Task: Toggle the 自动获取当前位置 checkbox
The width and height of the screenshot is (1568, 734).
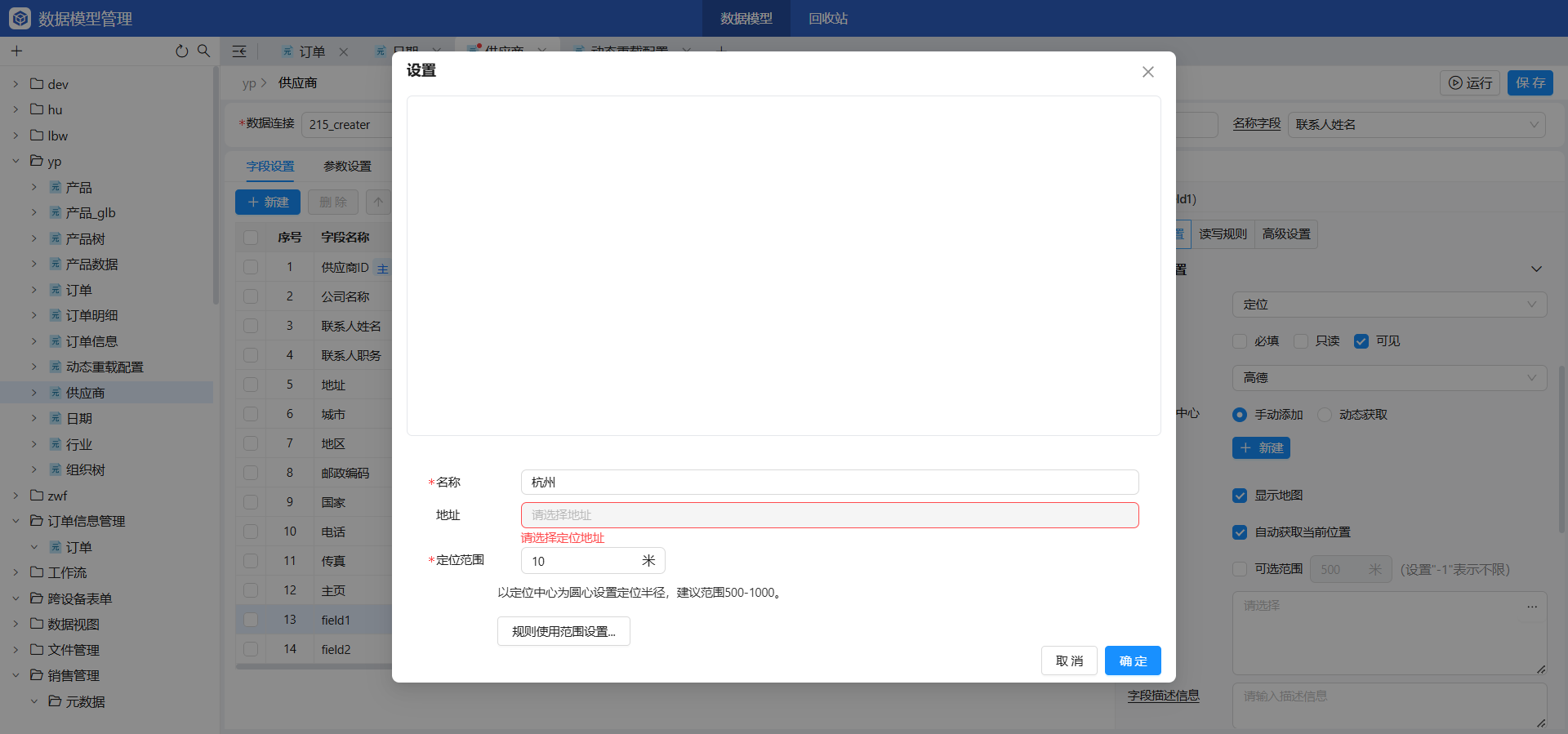Action: (1240, 532)
